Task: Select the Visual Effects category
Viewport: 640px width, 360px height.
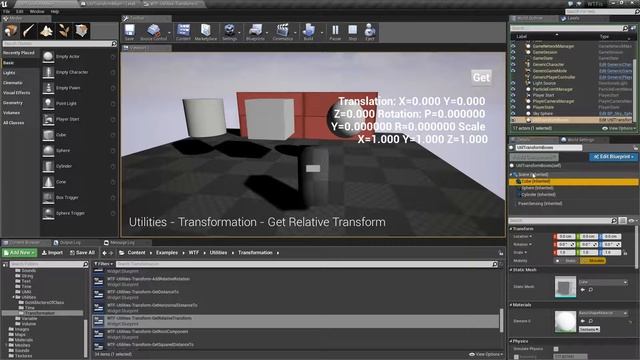Action: click(16, 93)
